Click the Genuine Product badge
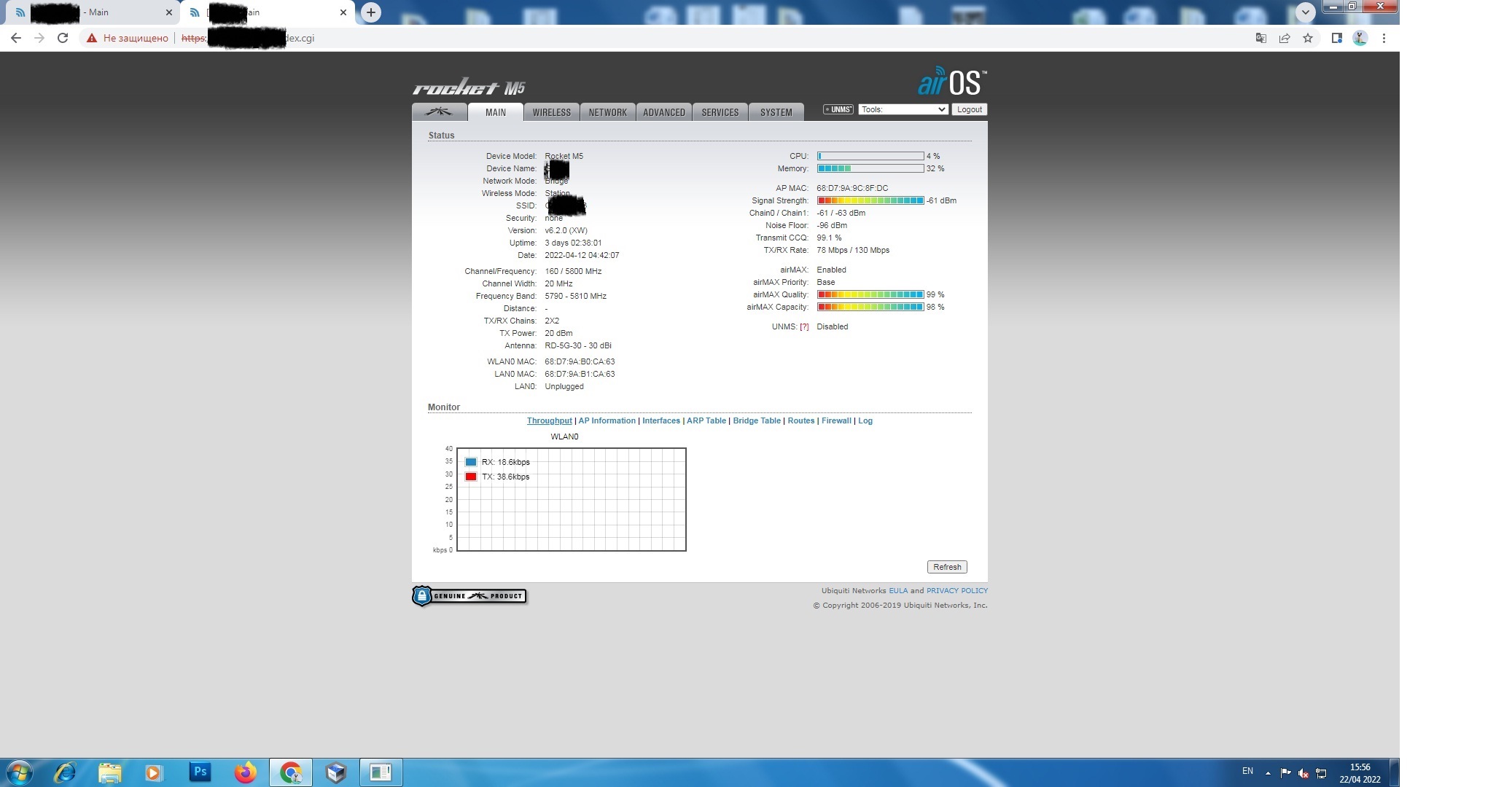 pyautogui.click(x=469, y=596)
